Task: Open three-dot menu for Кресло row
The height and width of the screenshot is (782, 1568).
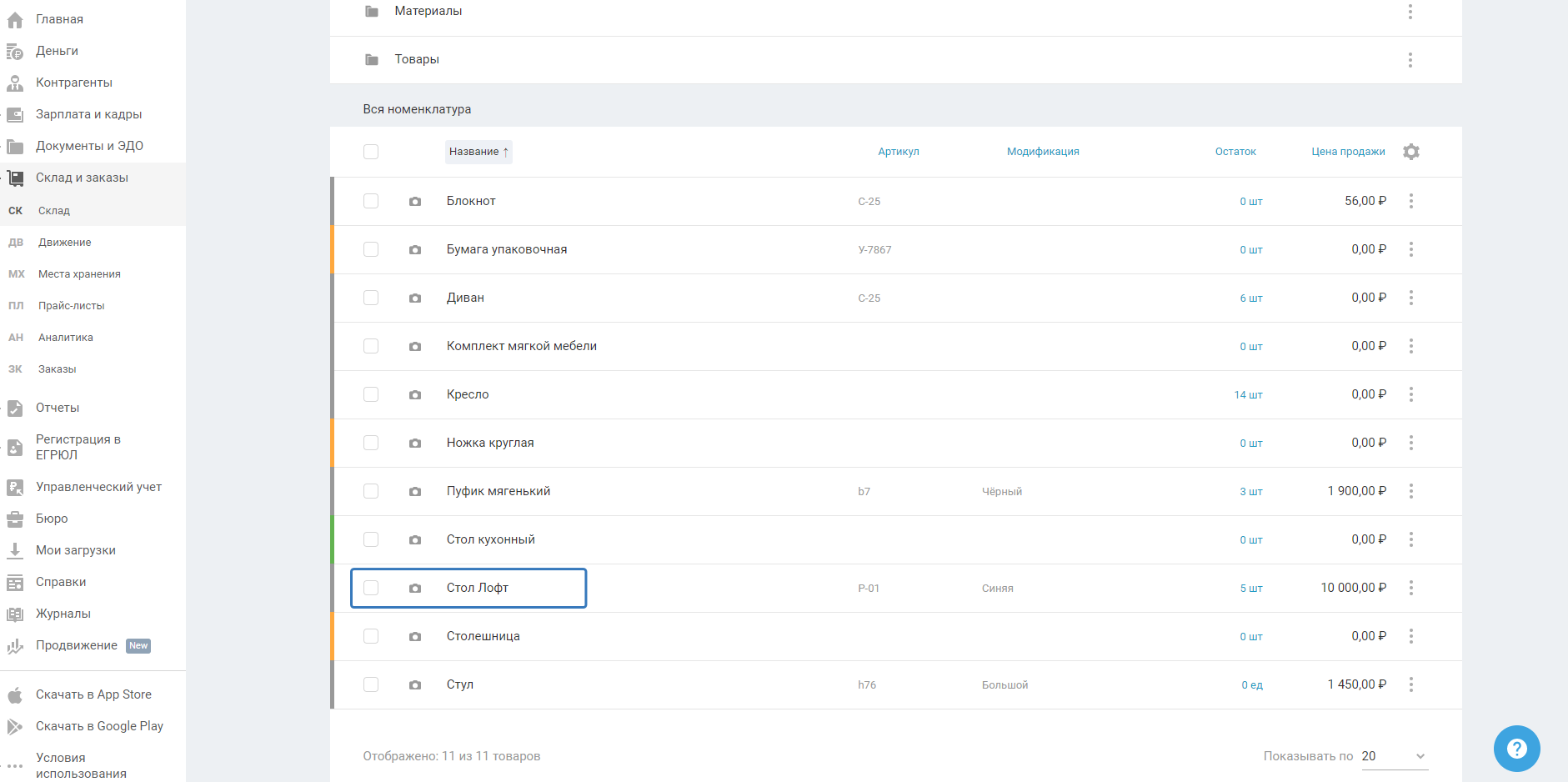Action: (1410, 394)
